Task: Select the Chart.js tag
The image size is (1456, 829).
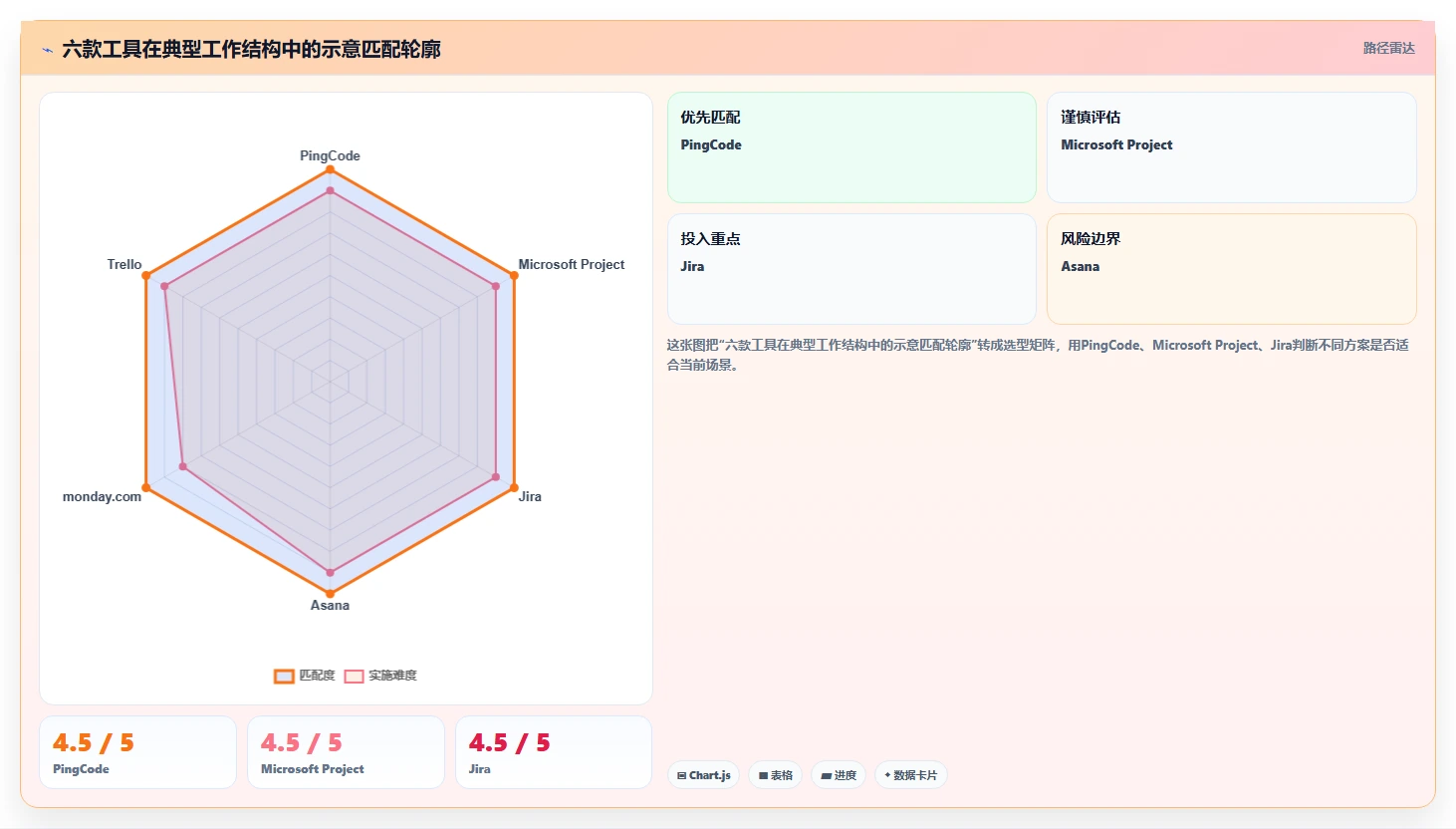Action: (x=703, y=775)
